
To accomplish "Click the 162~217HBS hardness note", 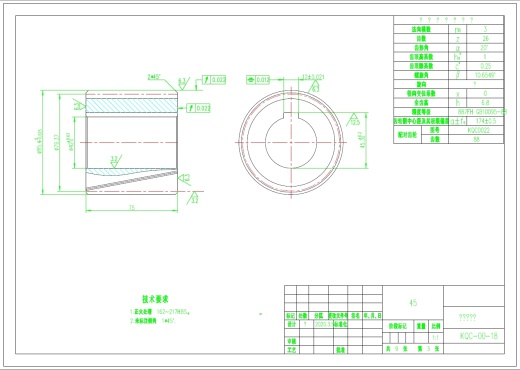I will tap(173, 312).
